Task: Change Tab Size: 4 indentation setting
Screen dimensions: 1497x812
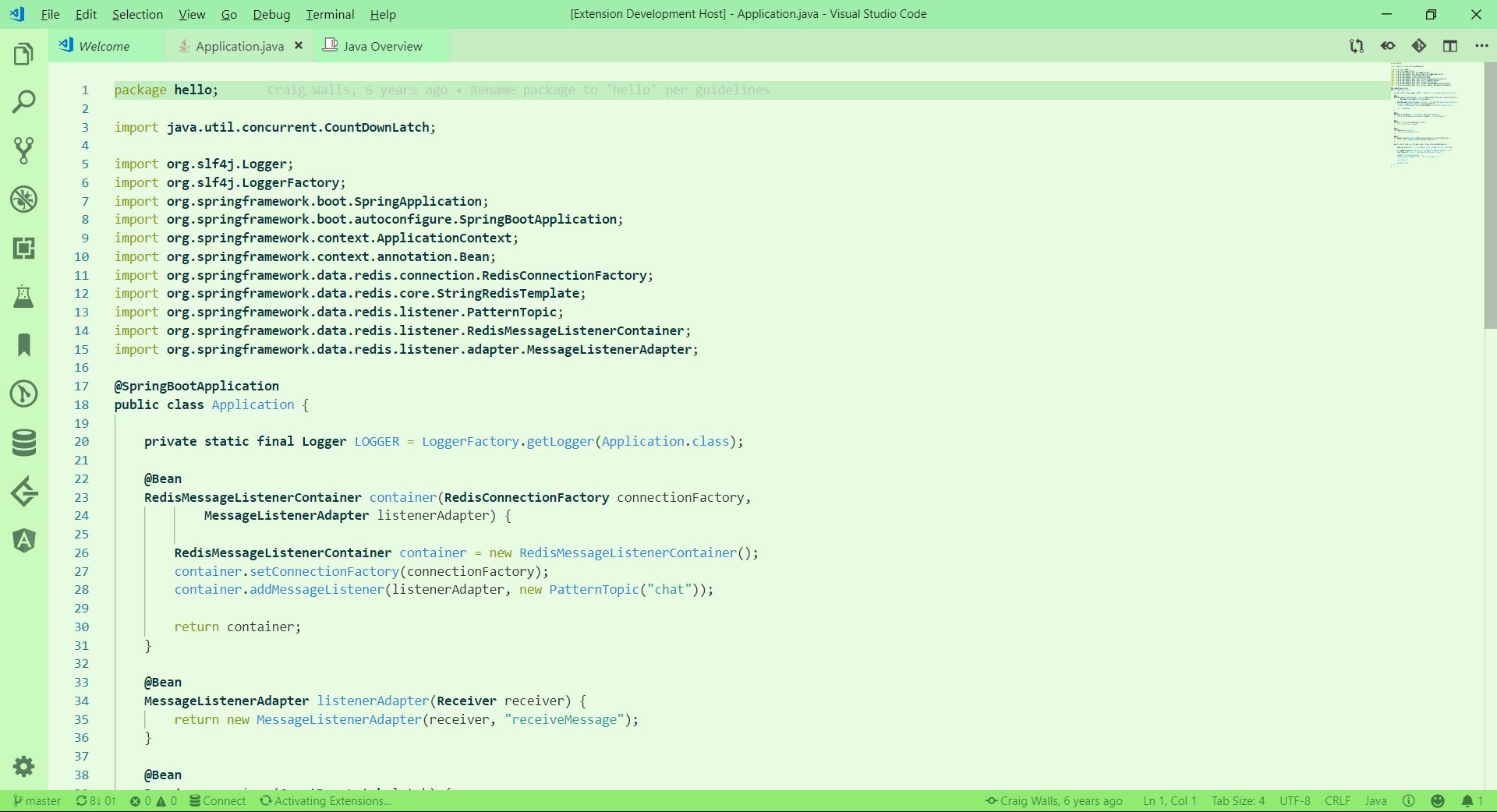Action: pyautogui.click(x=1238, y=801)
